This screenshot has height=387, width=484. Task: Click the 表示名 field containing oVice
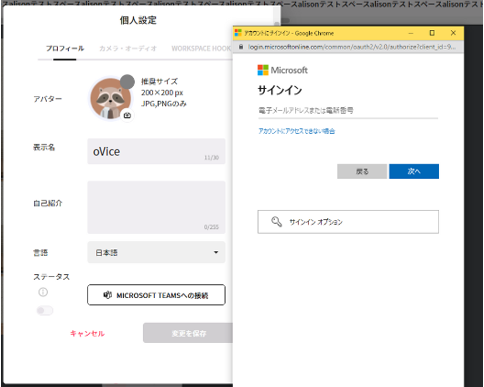tap(156, 151)
